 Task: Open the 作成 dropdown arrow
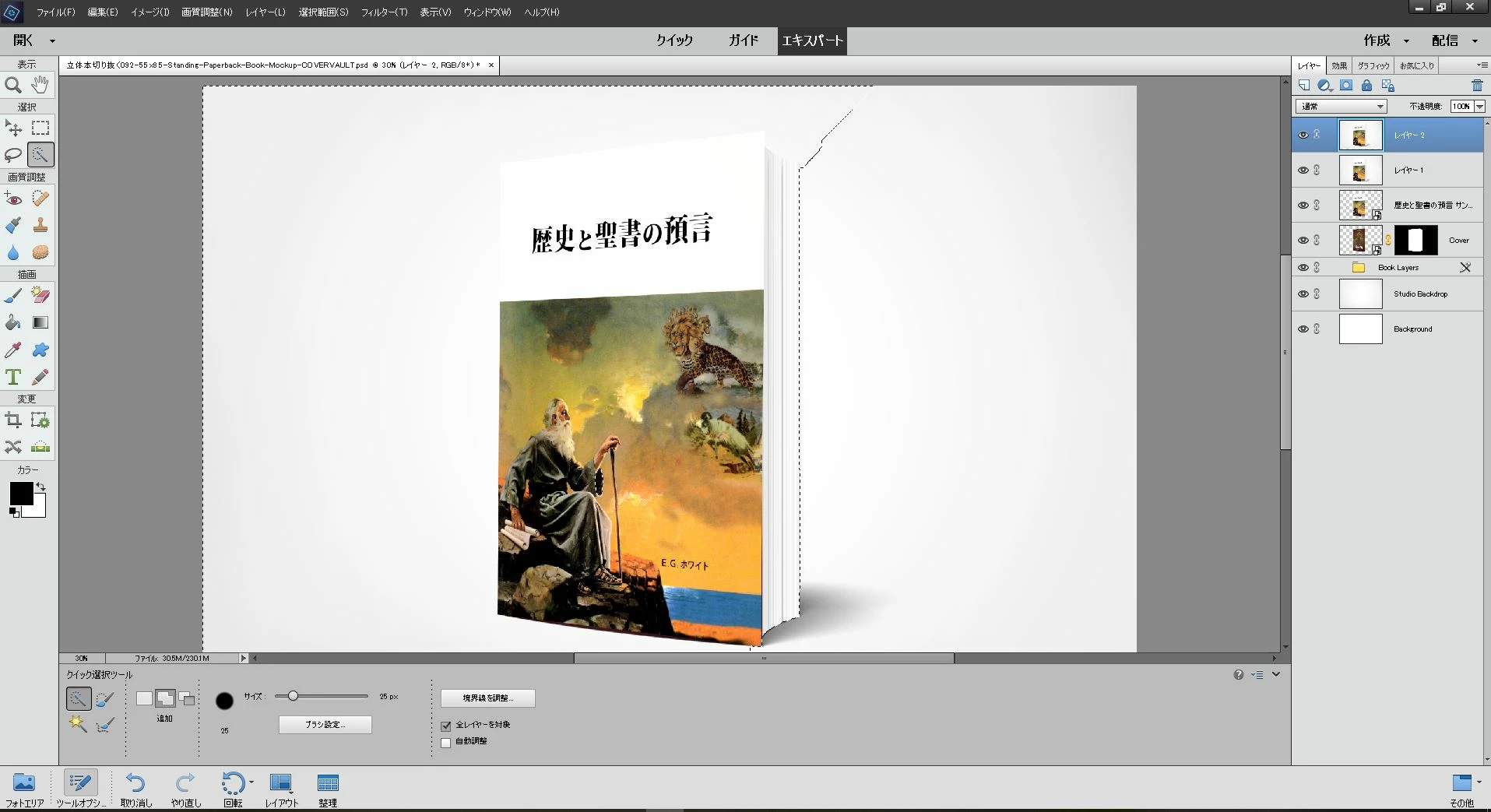point(1406,41)
